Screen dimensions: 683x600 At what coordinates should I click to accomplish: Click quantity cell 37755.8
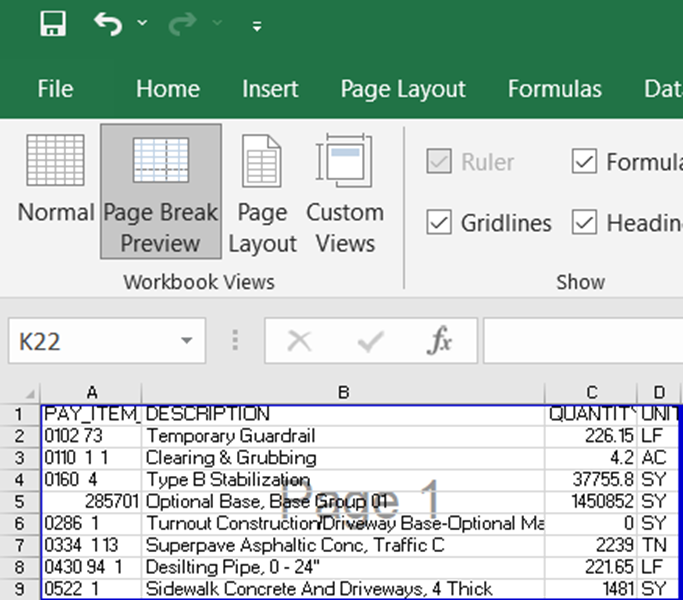(x=591, y=480)
